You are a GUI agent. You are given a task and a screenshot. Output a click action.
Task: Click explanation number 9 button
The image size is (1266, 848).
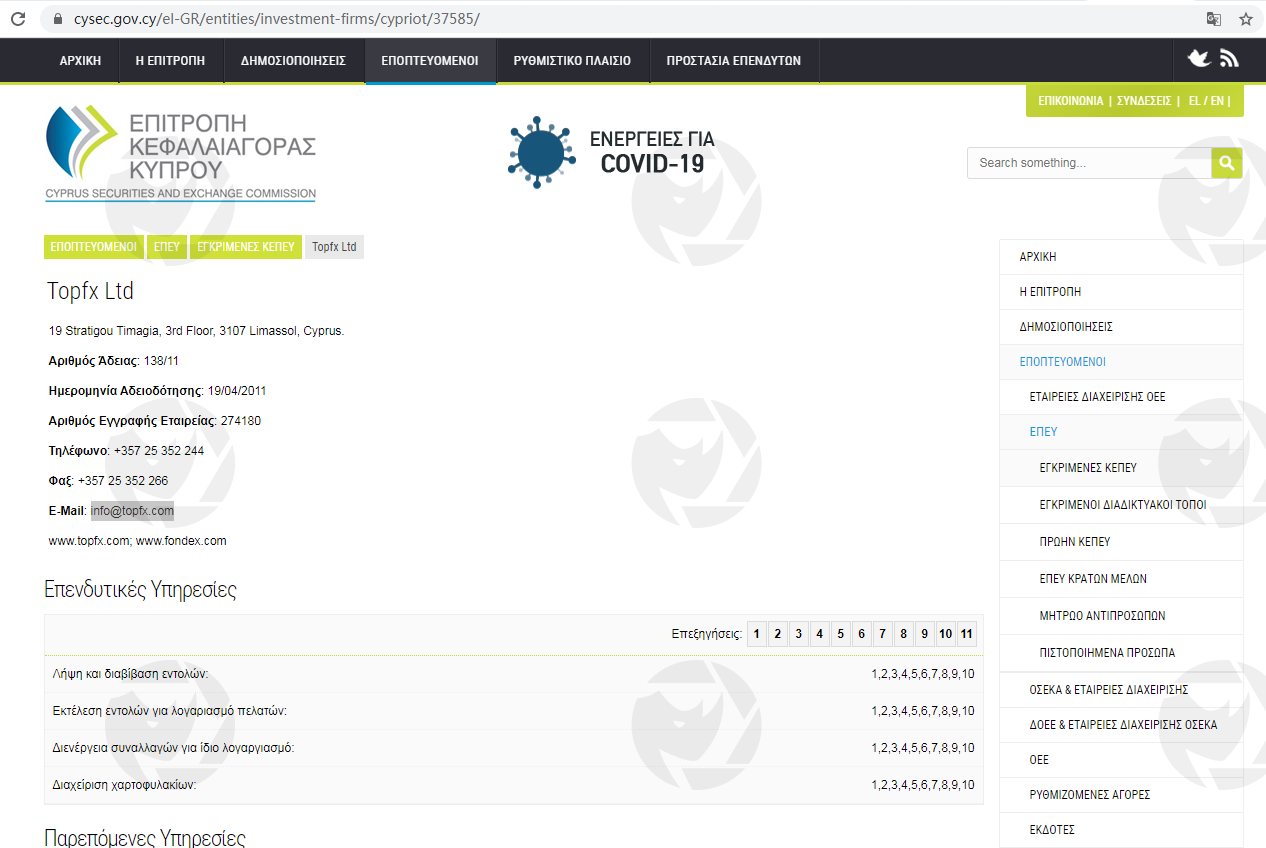click(925, 634)
